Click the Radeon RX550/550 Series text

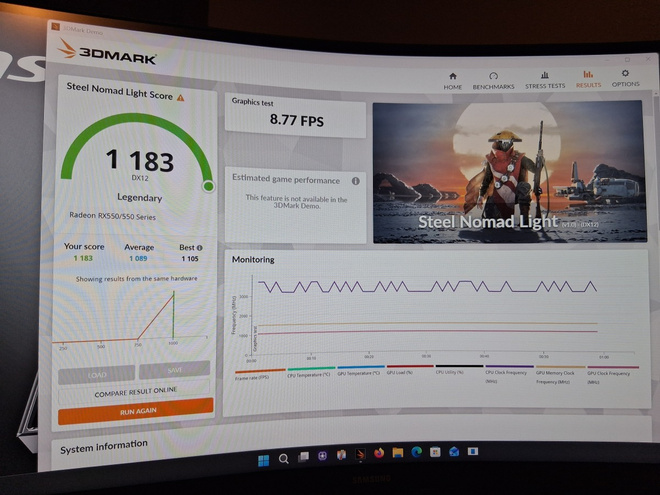[112, 216]
